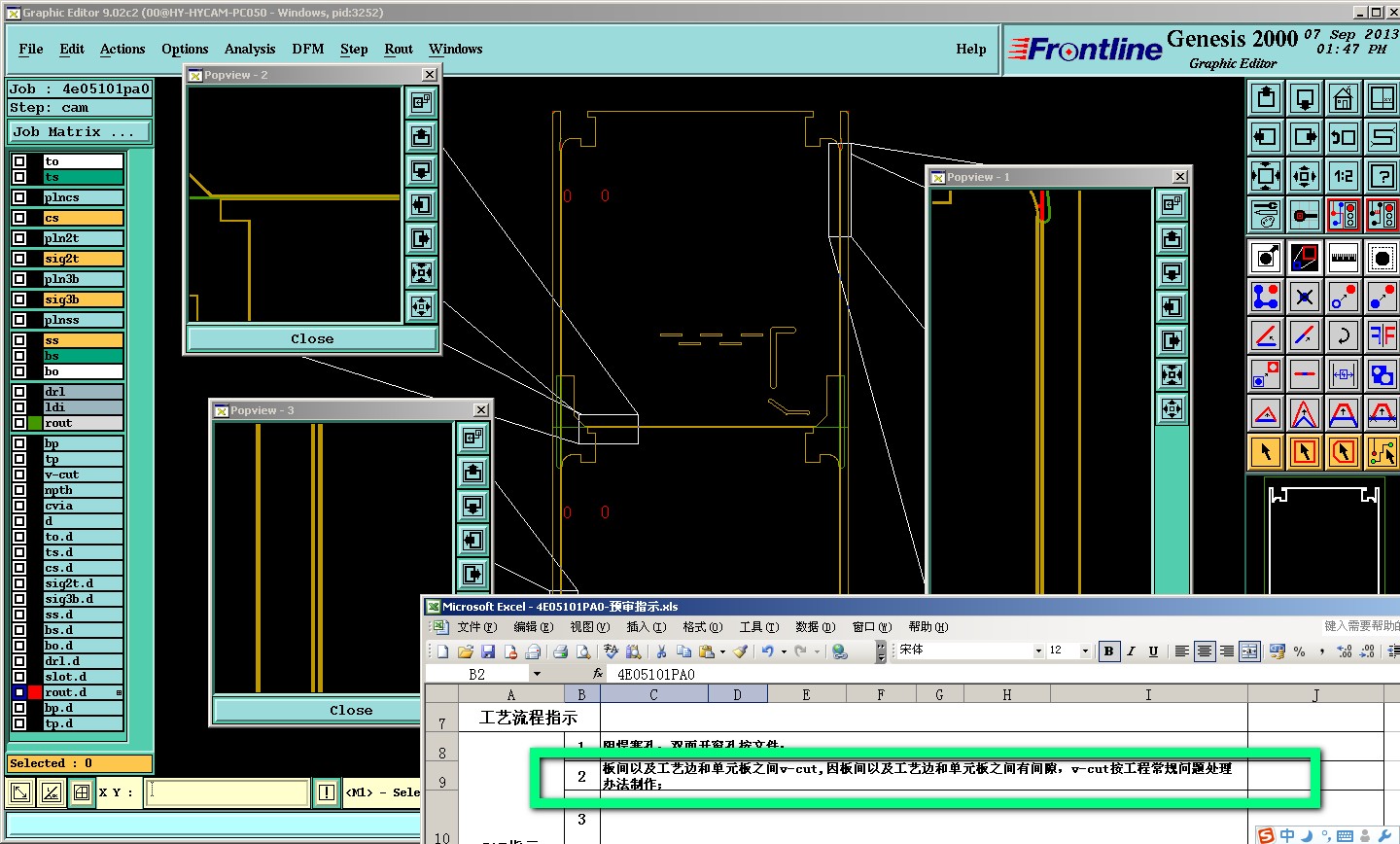Image resolution: width=1400 pixels, height=844 pixels.
Task: Select the measure ruler tool
Action: [1344, 258]
